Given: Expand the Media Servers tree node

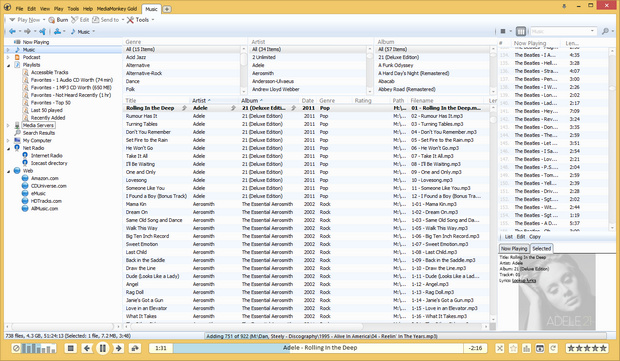Looking at the screenshot, I should coord(8,125).
